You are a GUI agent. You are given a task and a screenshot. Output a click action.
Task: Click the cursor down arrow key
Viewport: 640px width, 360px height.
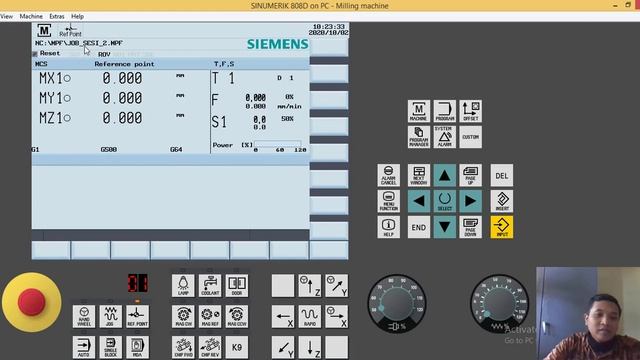[444, 227]
